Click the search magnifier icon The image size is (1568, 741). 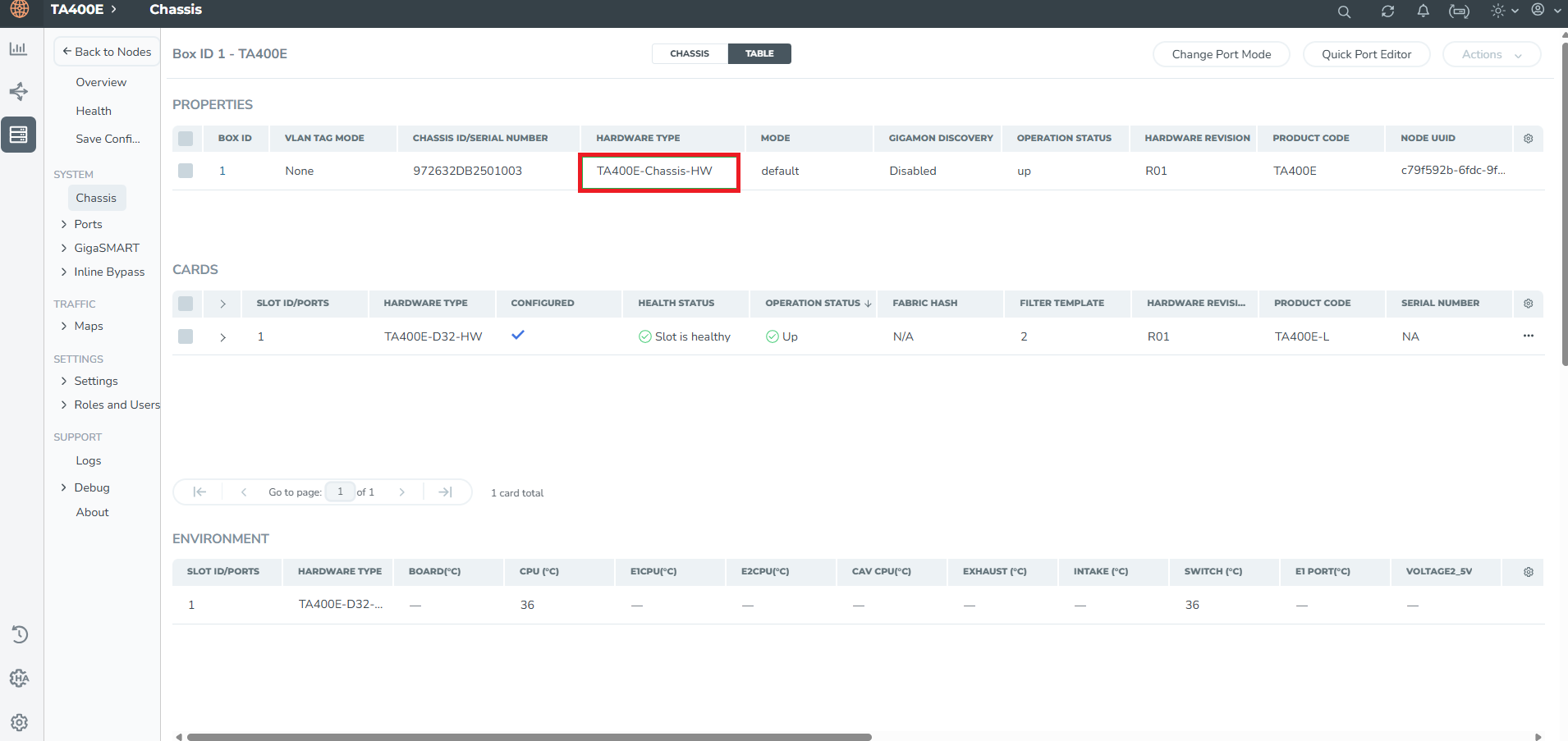pyautogui.click(x=1344, y=11)
